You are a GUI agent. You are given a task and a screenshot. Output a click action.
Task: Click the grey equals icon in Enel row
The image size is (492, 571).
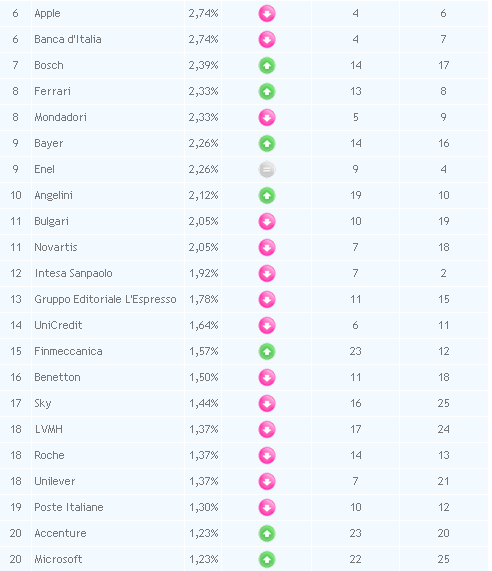pyautogui.click(x=267, y=169)
